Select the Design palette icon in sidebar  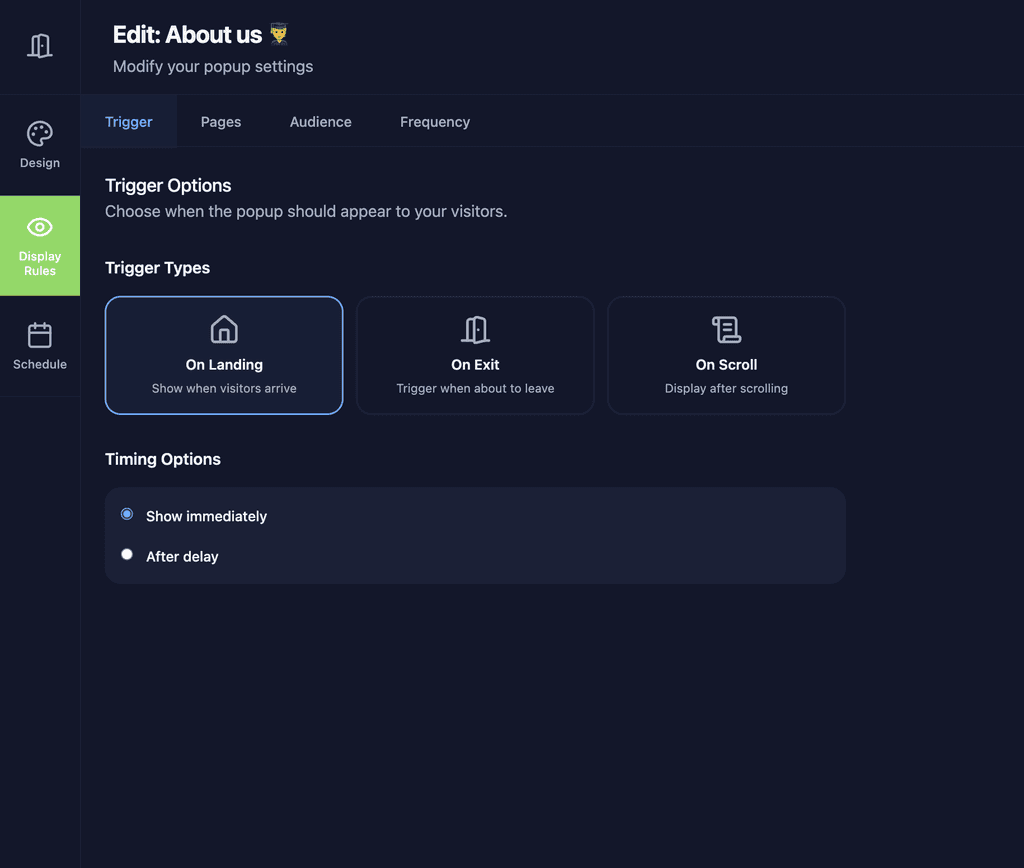pyautogui.click(x=40, y=133)
